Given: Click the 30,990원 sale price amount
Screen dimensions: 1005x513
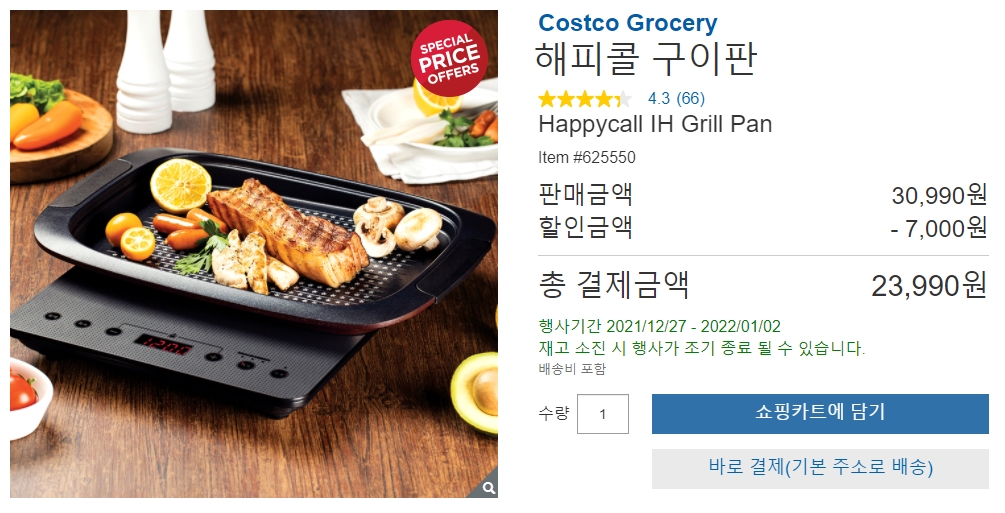Looking at the screenshot, I should point(939,195).
